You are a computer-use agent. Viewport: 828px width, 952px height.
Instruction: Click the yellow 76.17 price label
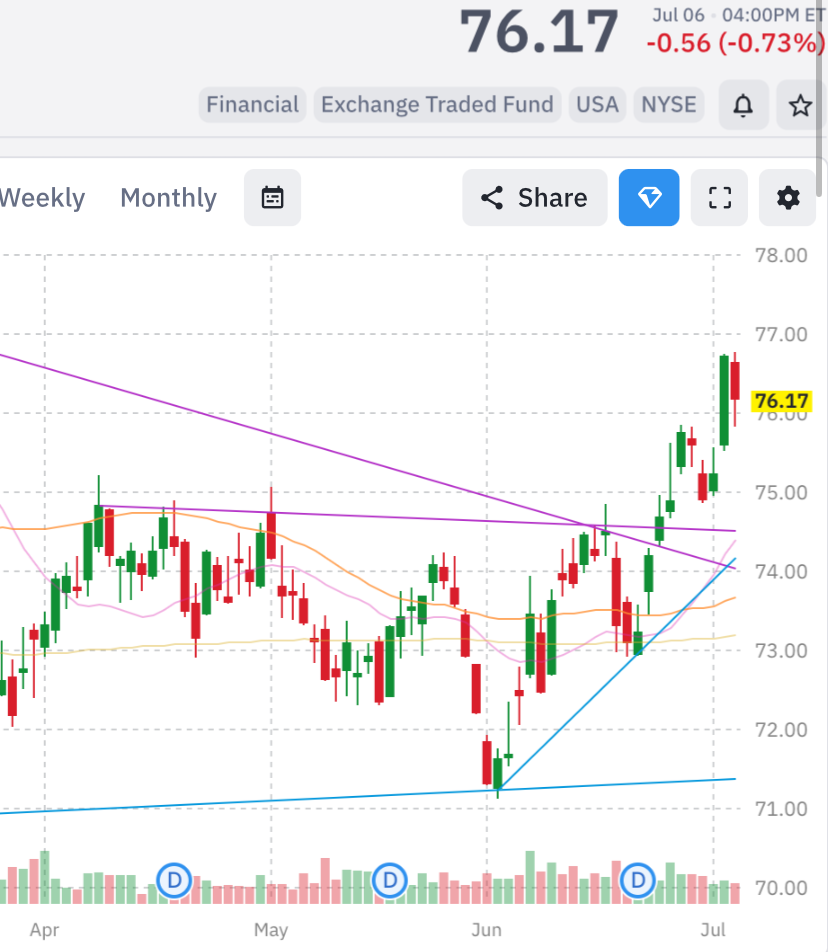[781, 401]
